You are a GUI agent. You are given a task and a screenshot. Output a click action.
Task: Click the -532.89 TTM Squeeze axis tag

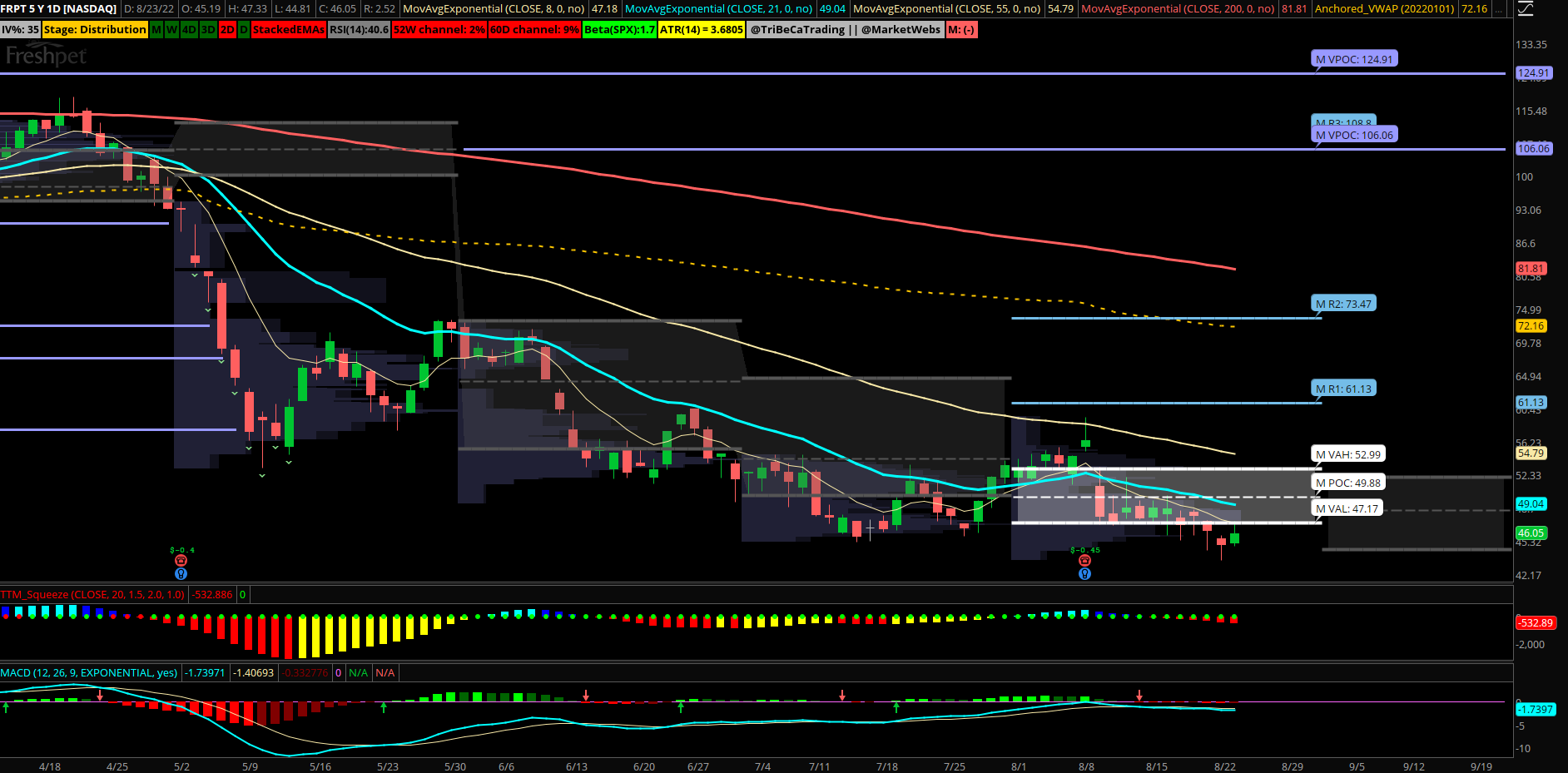1535,623
